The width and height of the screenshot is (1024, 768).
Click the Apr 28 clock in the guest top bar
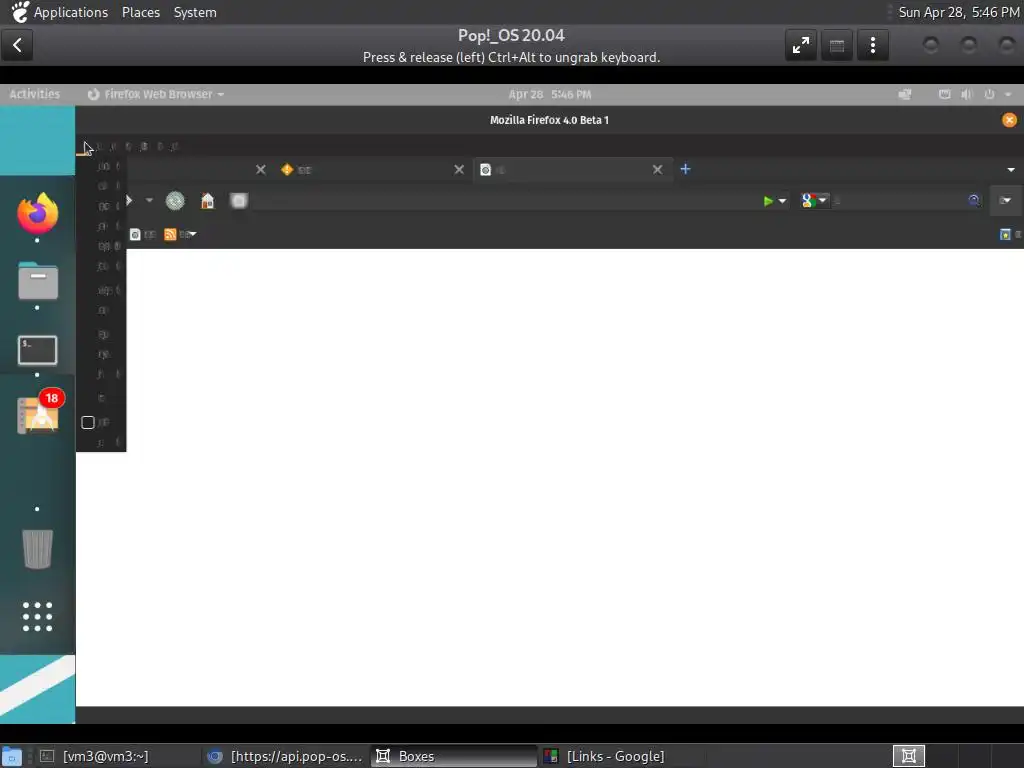[x=550, y=94]
